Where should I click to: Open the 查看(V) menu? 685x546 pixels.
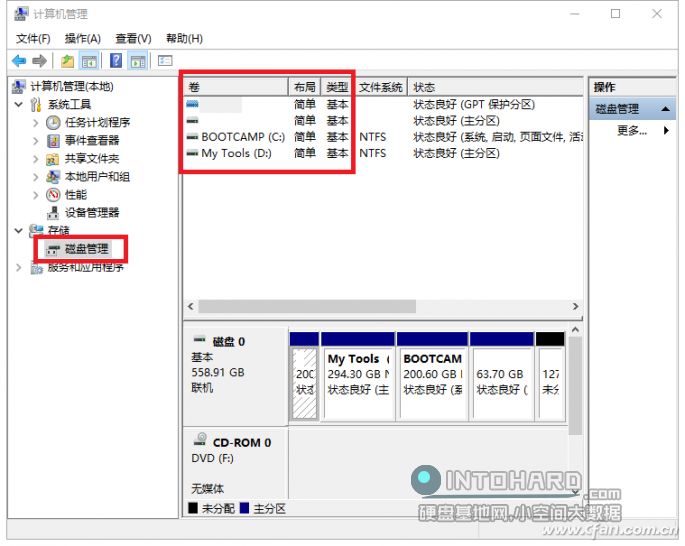tap(132, 38)
